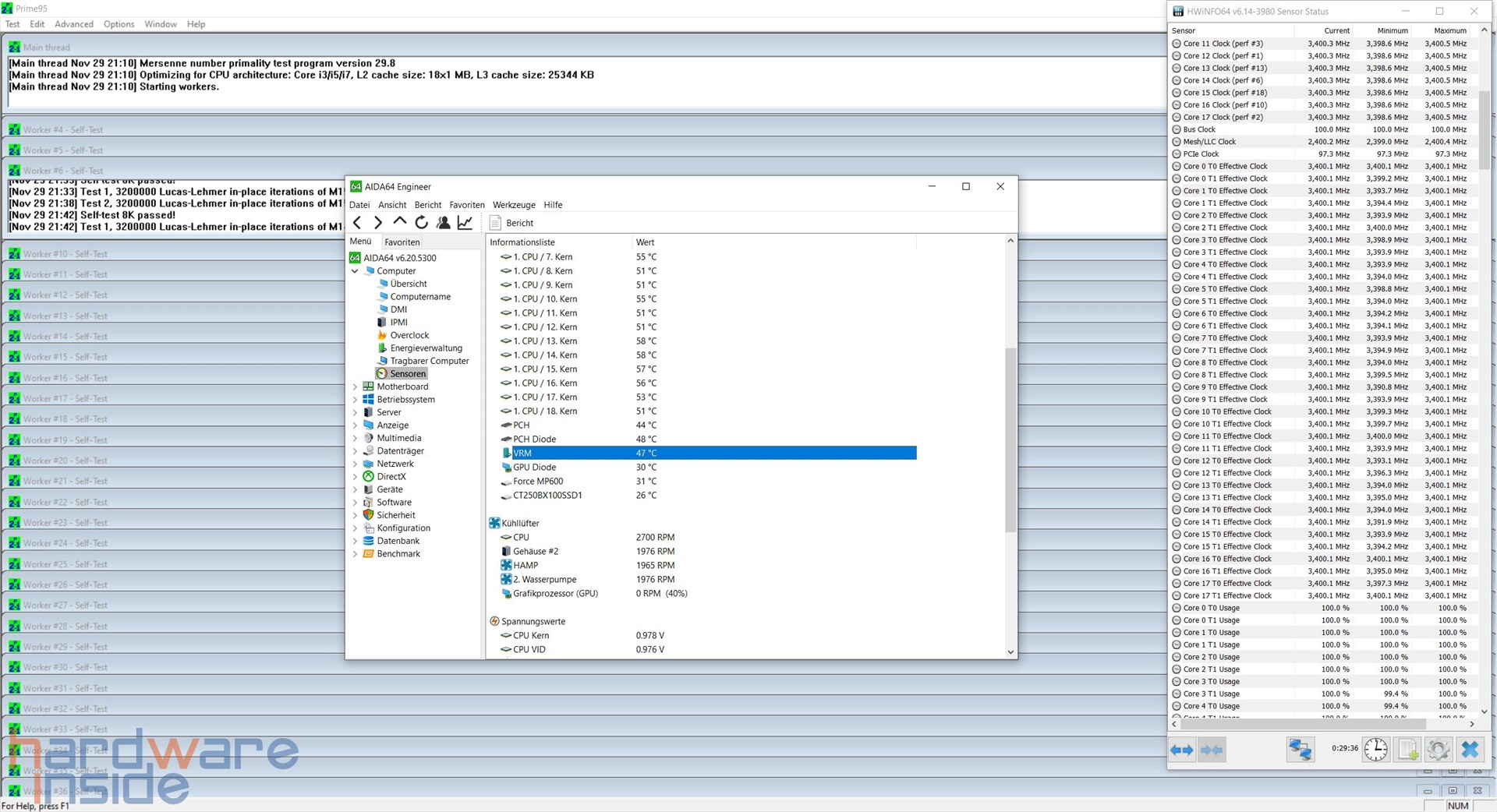Expand the Server tree node
Viewport: 1497px width, 812px height.
pos(356,412)
